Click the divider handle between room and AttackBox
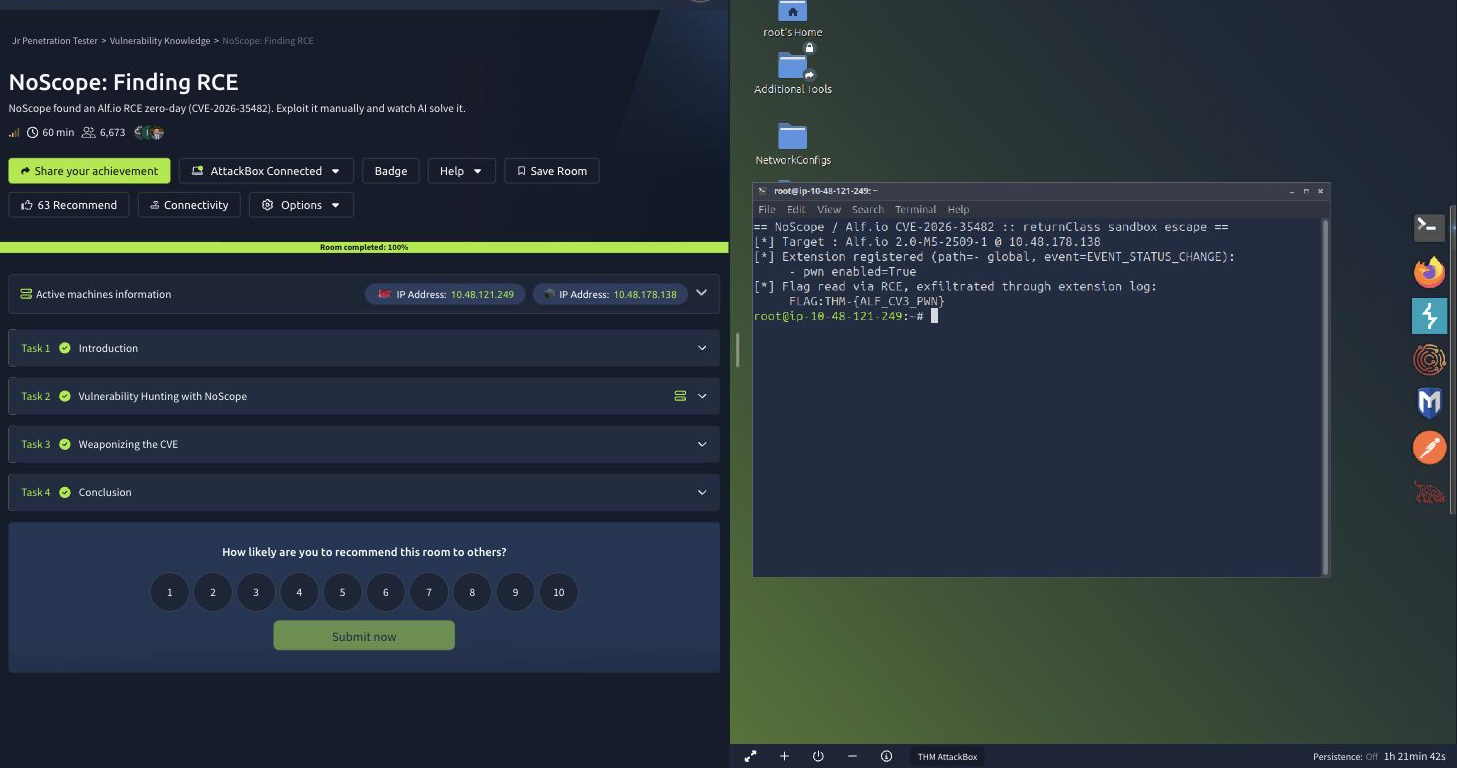Screen dimensions: 1457x768 (x=737, y=349)
